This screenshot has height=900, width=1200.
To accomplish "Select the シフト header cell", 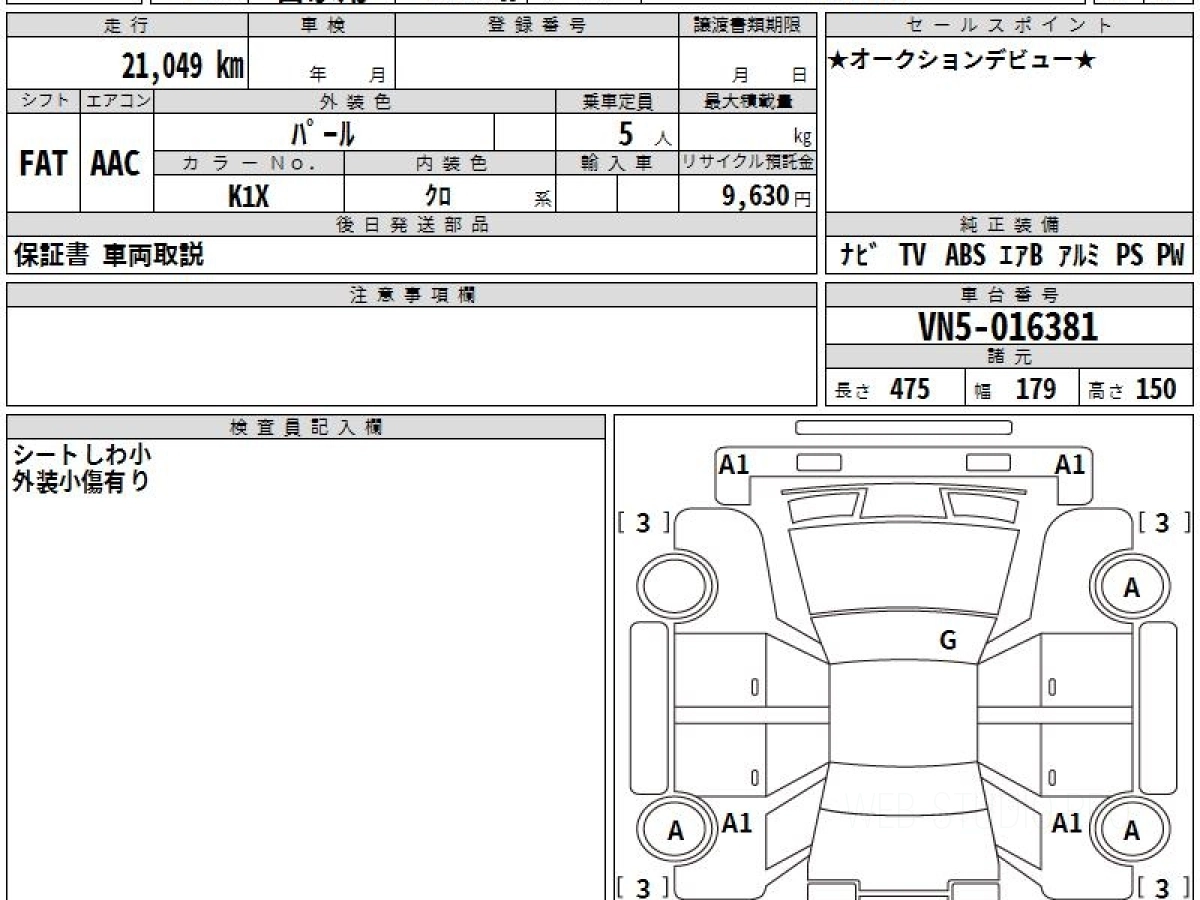I will click(x=43, y=101).
